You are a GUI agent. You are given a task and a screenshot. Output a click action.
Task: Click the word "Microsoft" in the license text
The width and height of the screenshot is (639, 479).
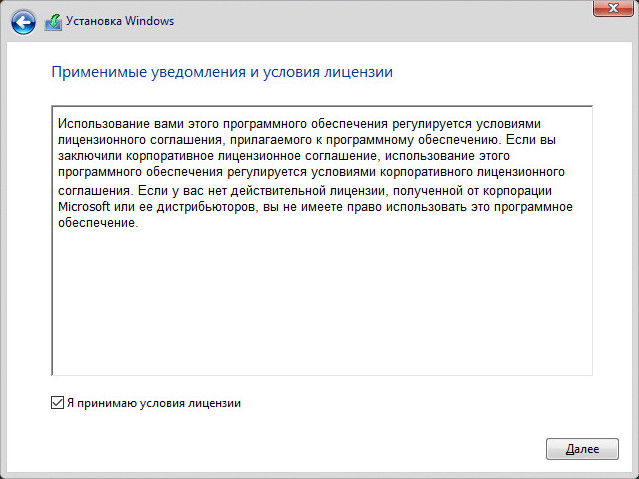[x=85, y=205]
